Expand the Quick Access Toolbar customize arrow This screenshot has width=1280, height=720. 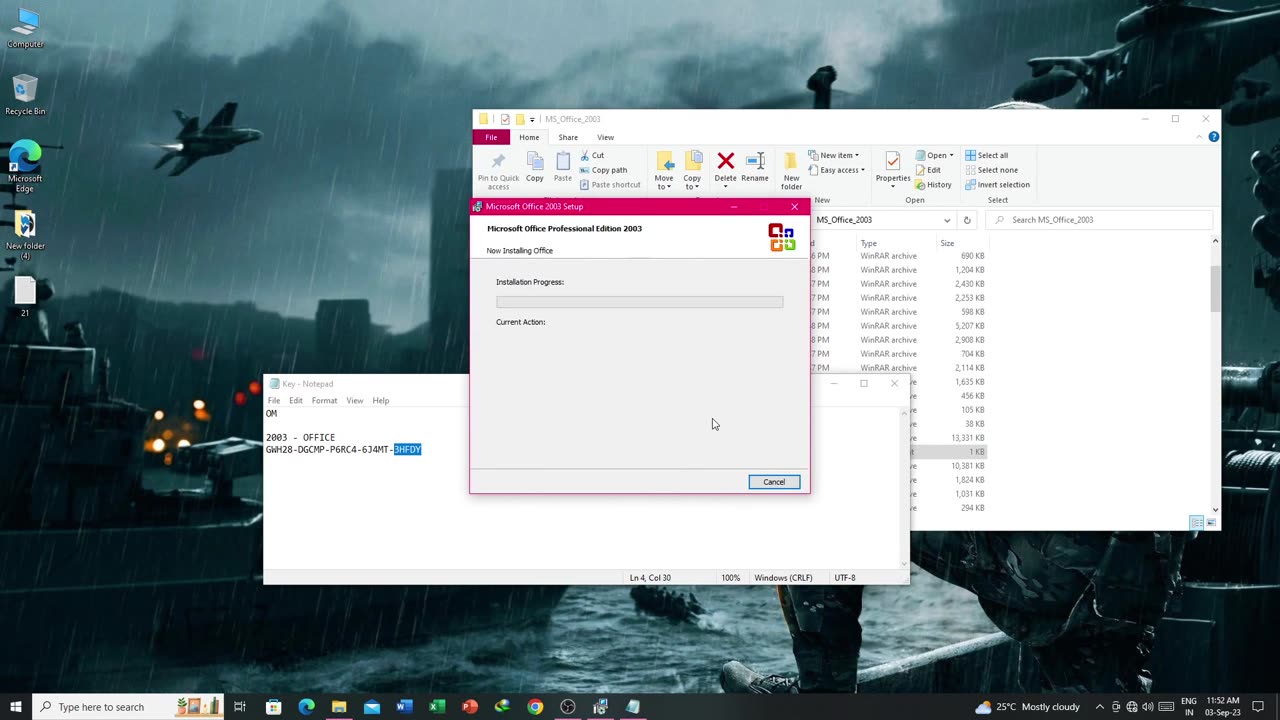pos(532,119)
